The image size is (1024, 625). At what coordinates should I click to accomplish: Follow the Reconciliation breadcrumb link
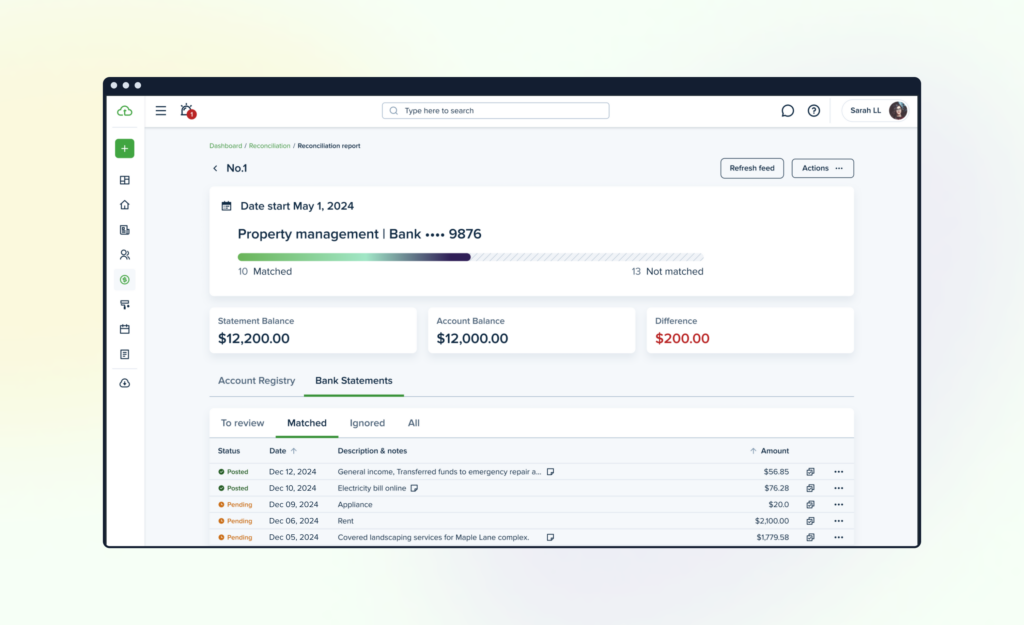(269, 146)
